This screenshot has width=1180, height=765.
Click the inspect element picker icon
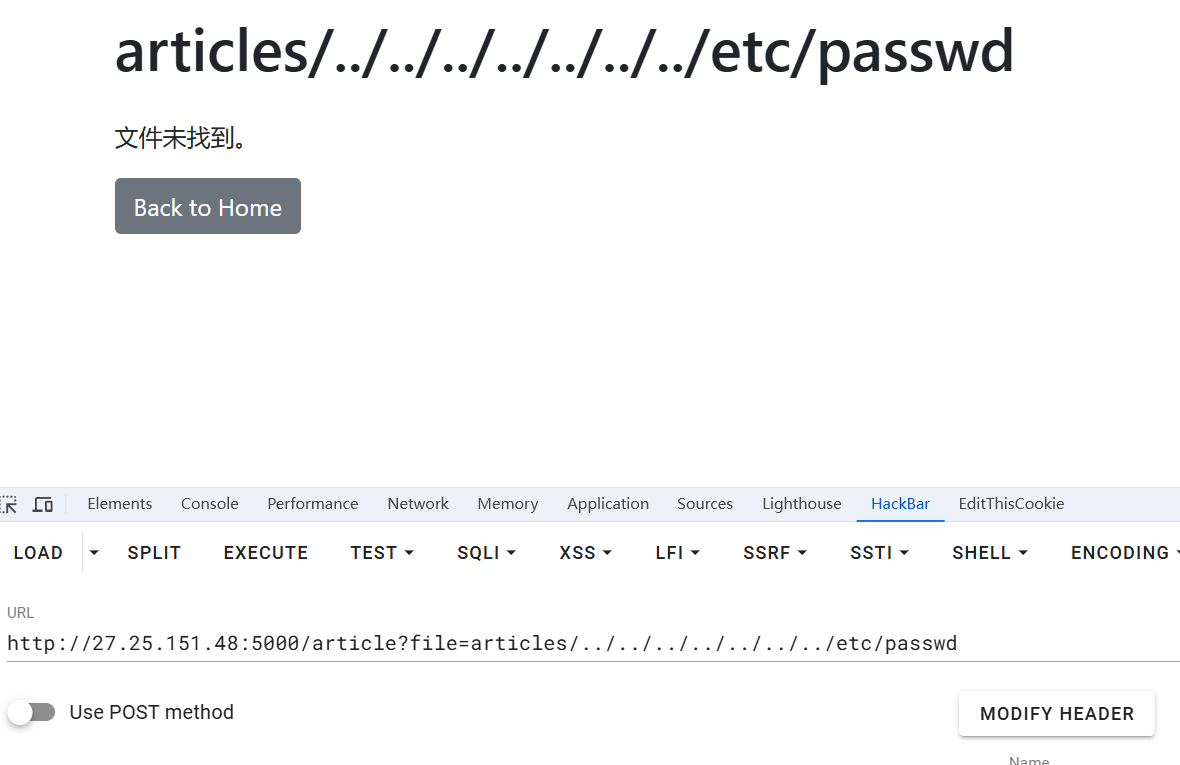[8, 504]
